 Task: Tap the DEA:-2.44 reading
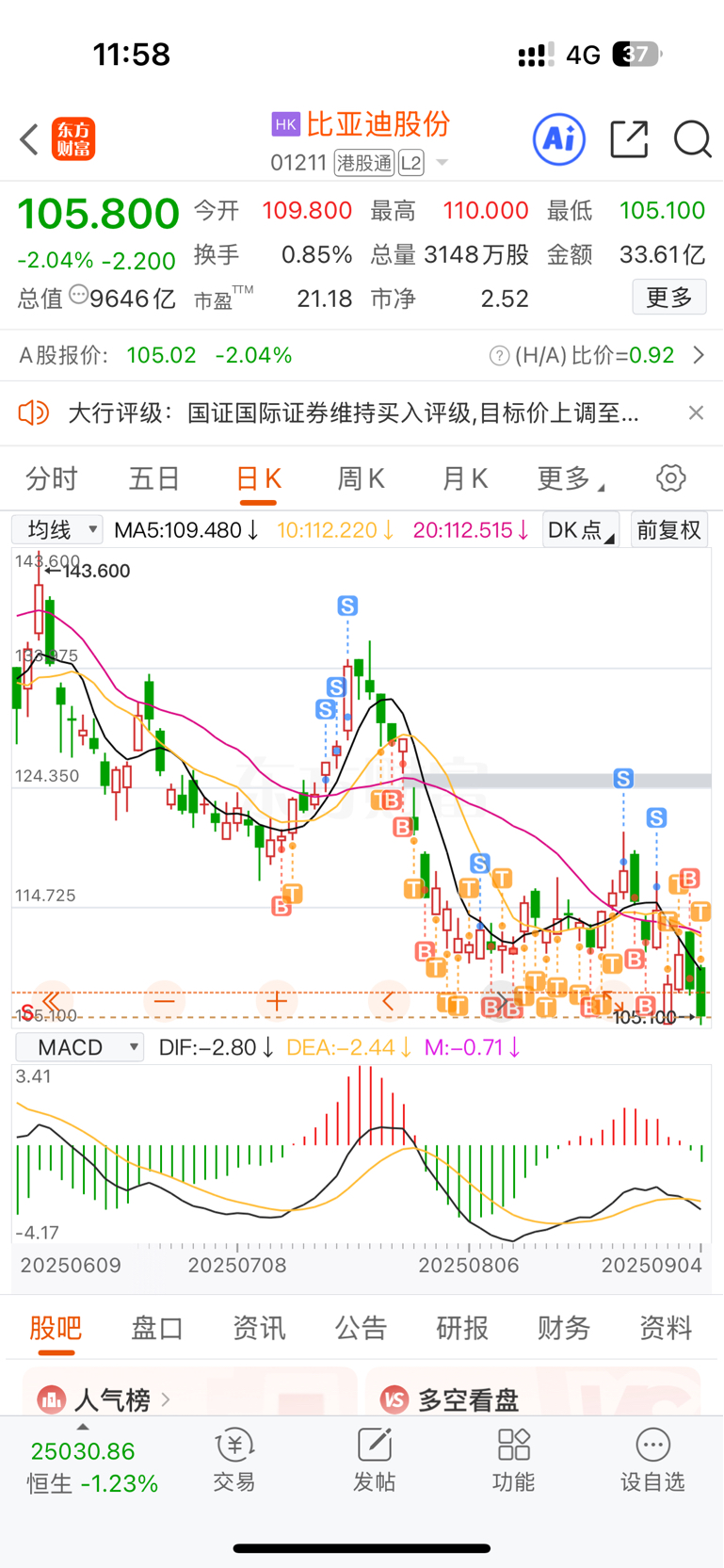click(348, 1047)
